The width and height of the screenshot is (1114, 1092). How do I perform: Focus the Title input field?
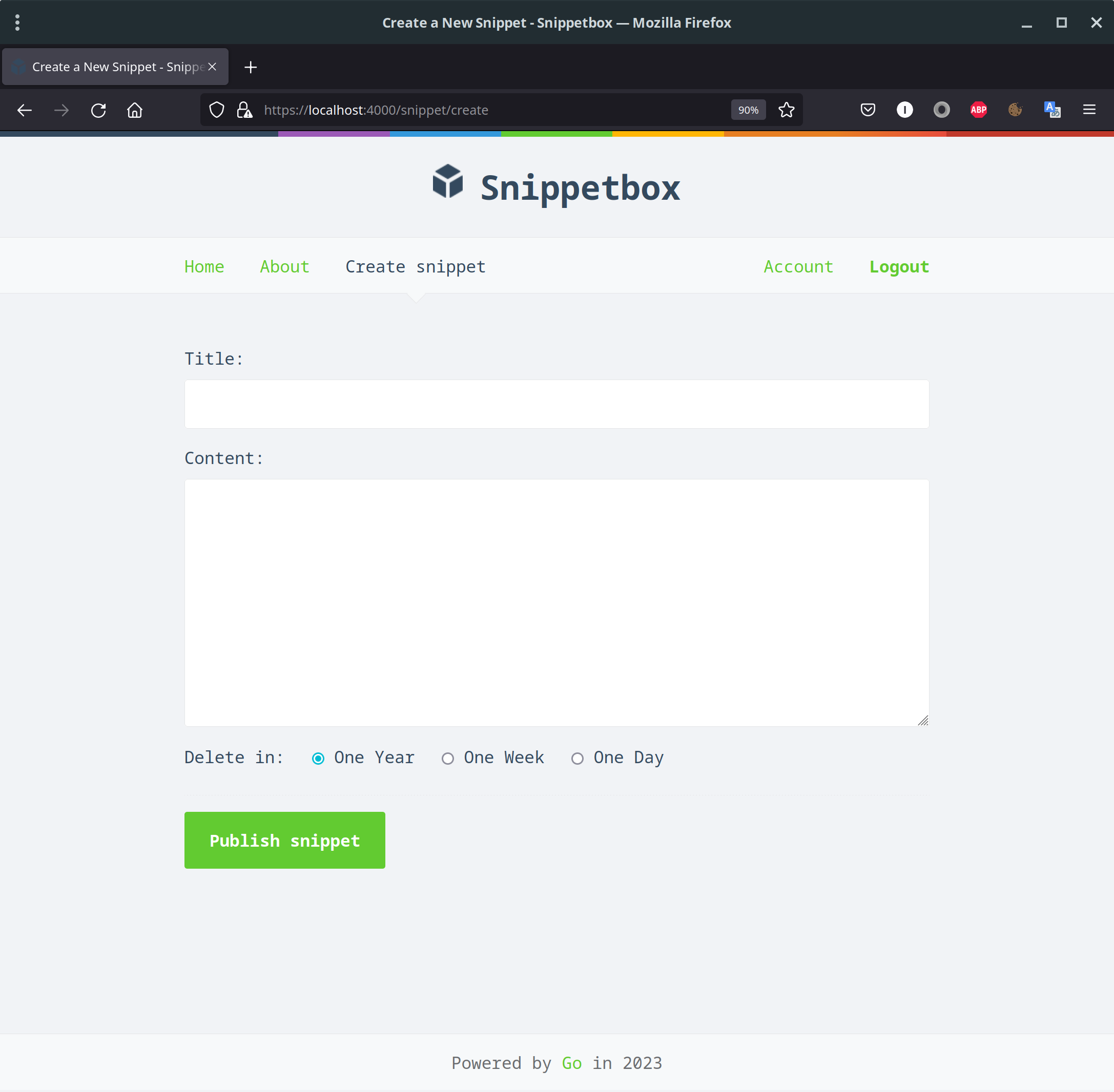click(556, 404)
